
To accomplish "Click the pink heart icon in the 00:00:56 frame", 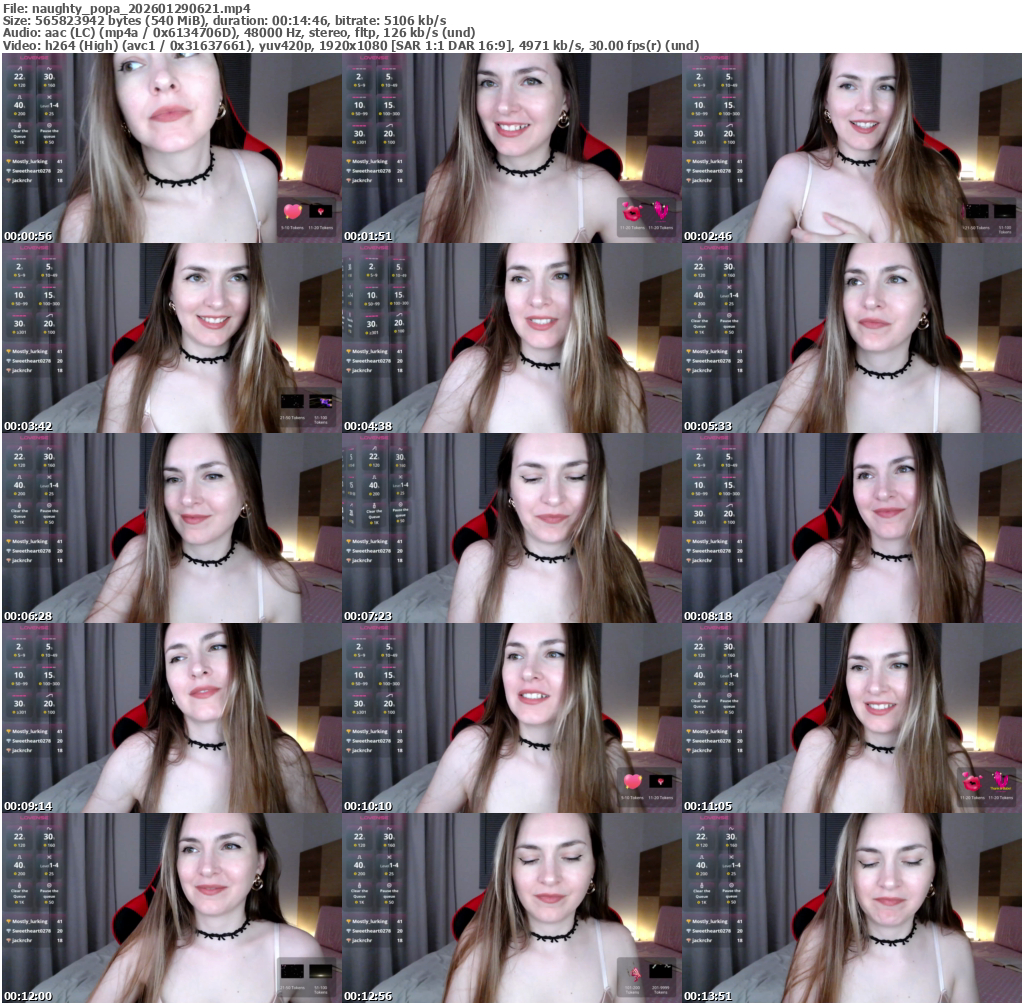I will point(293,211).
